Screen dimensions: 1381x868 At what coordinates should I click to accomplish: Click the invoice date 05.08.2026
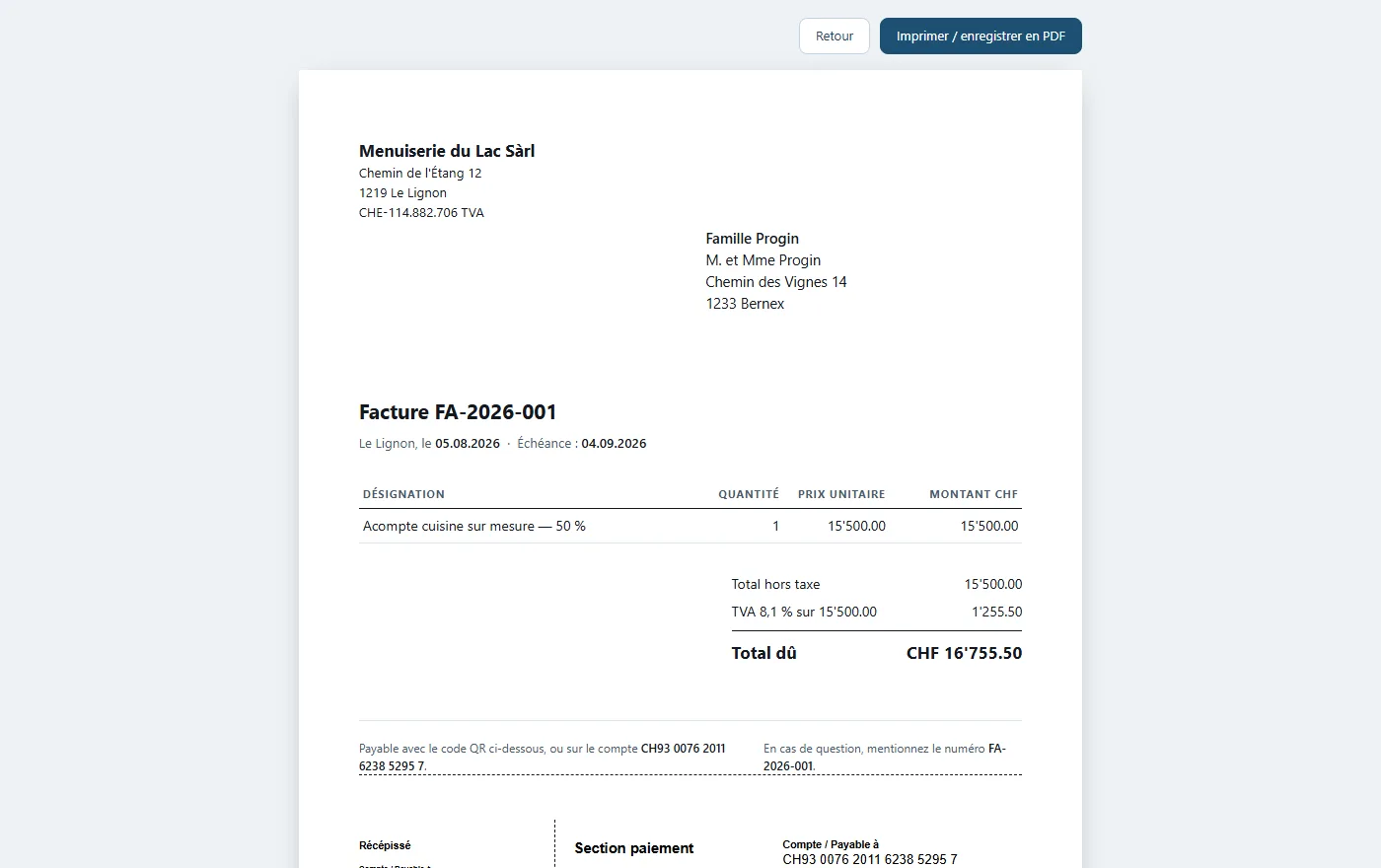[x=468, y=444]
